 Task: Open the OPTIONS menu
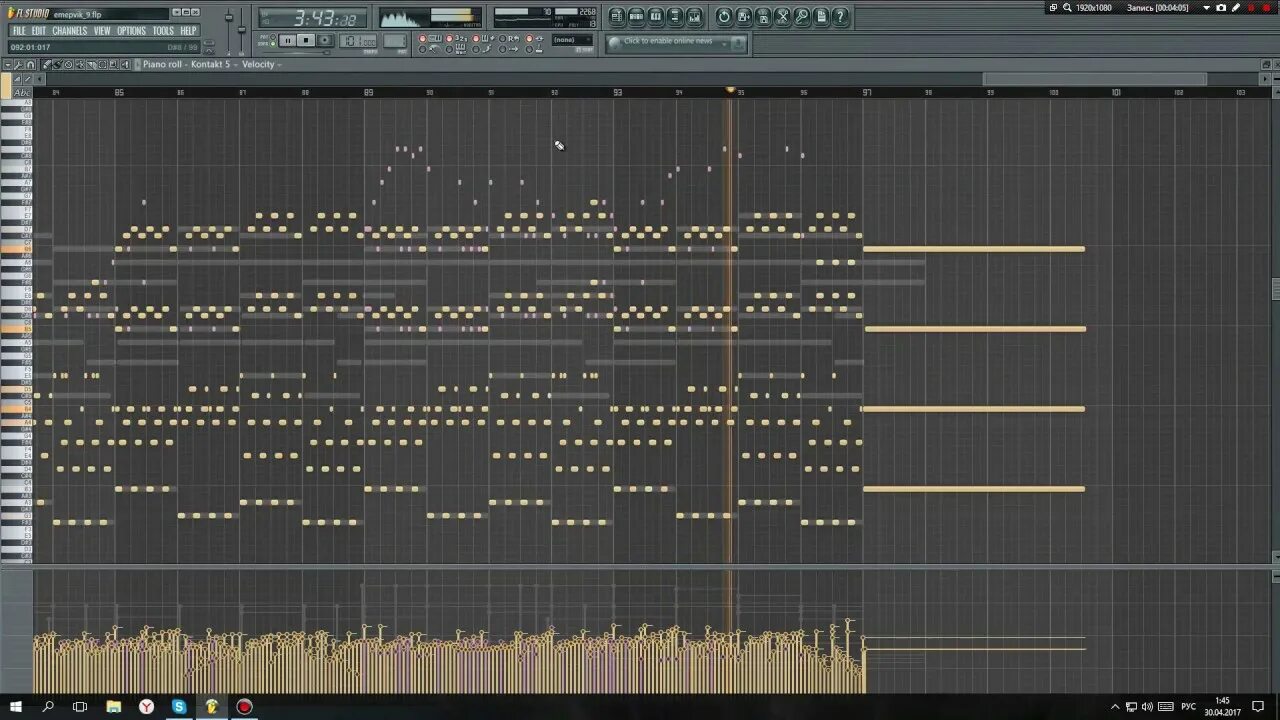(x=131, y=31)
